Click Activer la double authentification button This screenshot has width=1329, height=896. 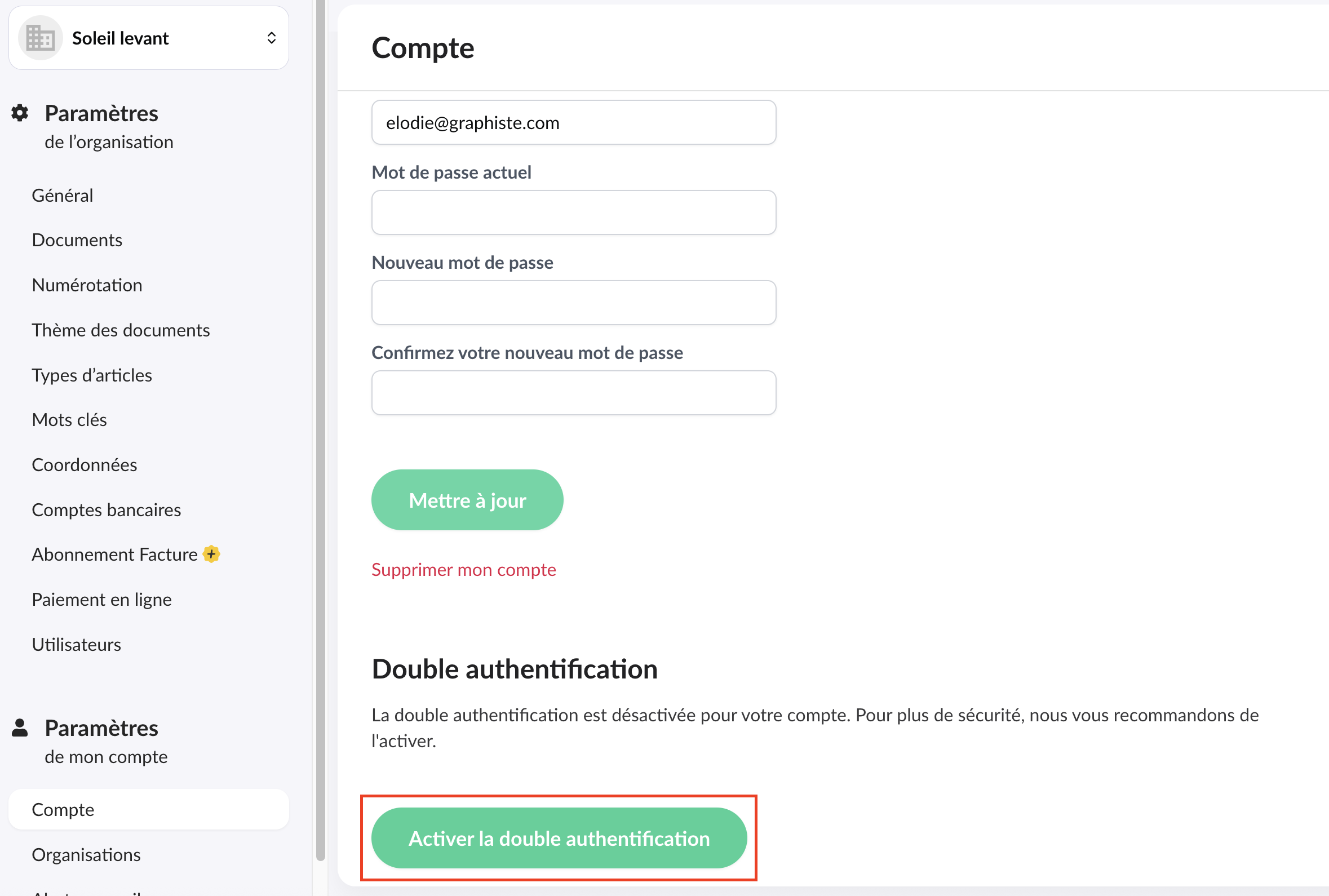[x=559, y=839]
